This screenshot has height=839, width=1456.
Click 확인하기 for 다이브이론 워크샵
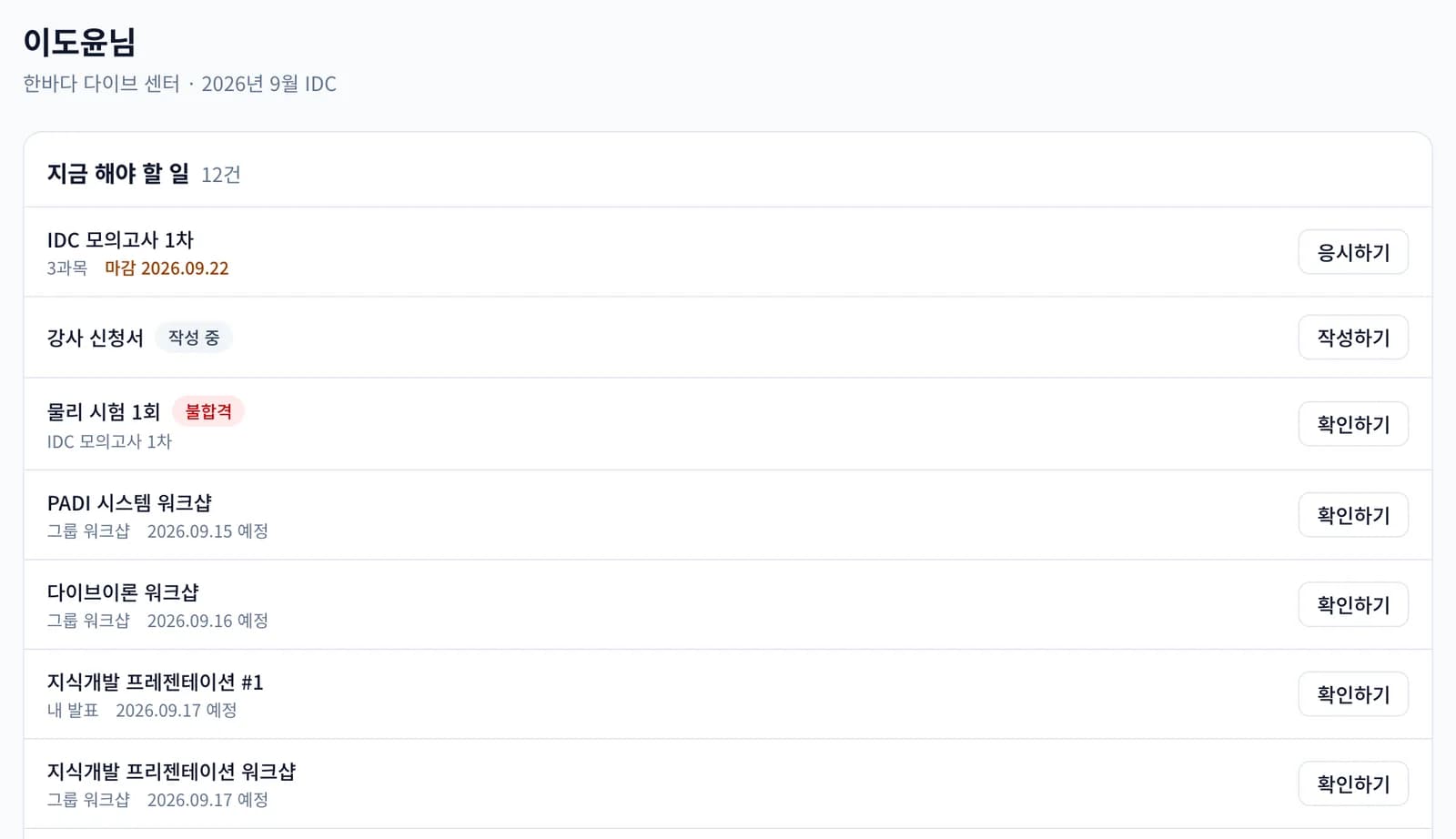1353,604
